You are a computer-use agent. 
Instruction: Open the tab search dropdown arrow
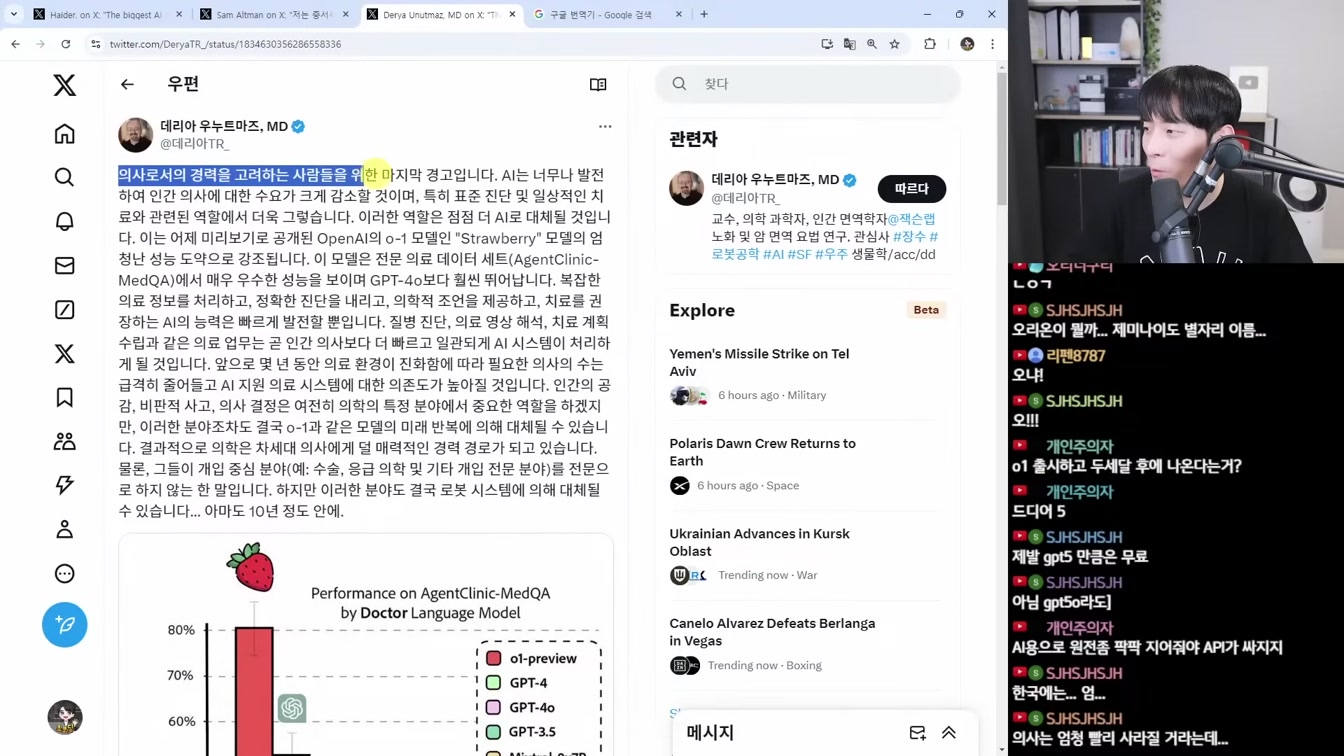click(x=14, y=14)
